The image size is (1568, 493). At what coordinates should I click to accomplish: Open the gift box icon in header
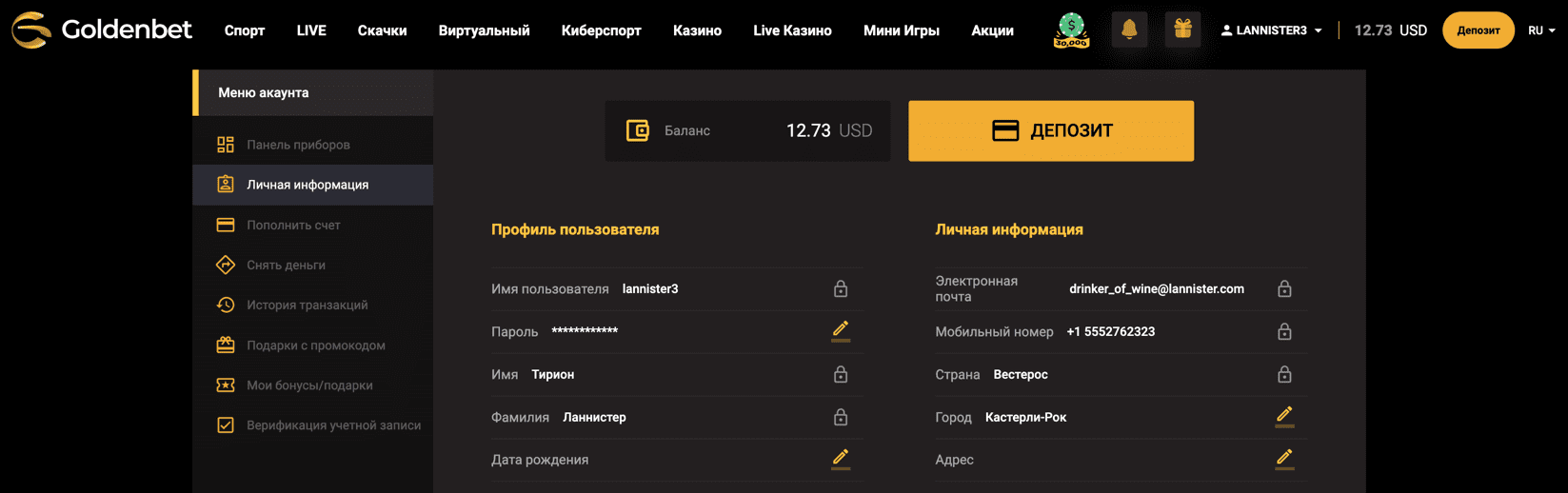1182,30
